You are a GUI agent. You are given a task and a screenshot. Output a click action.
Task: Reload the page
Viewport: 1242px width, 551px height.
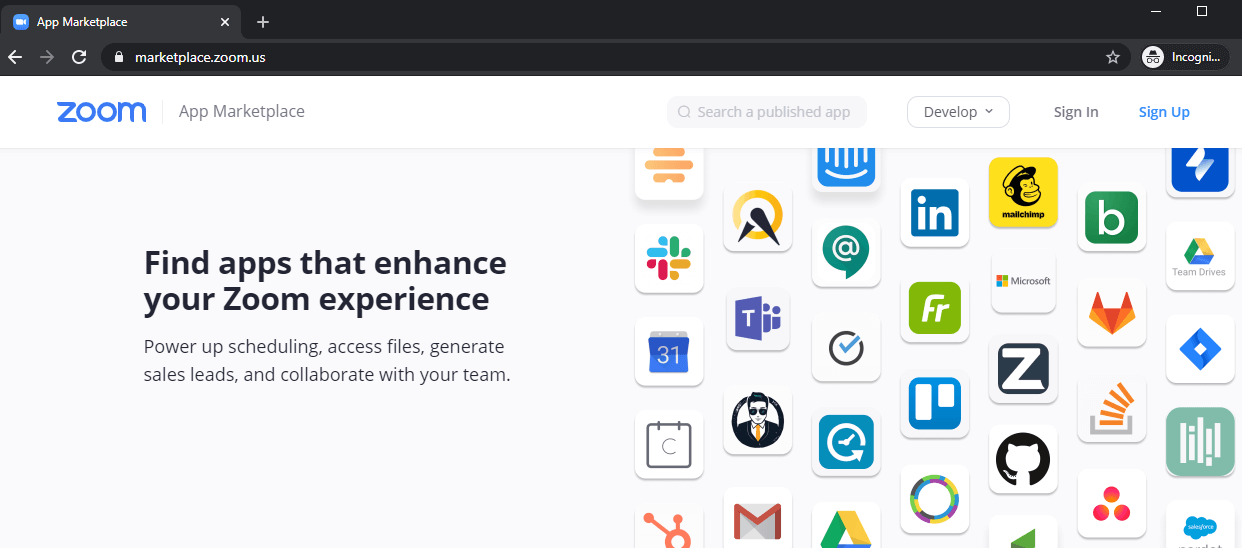point(79,57)
